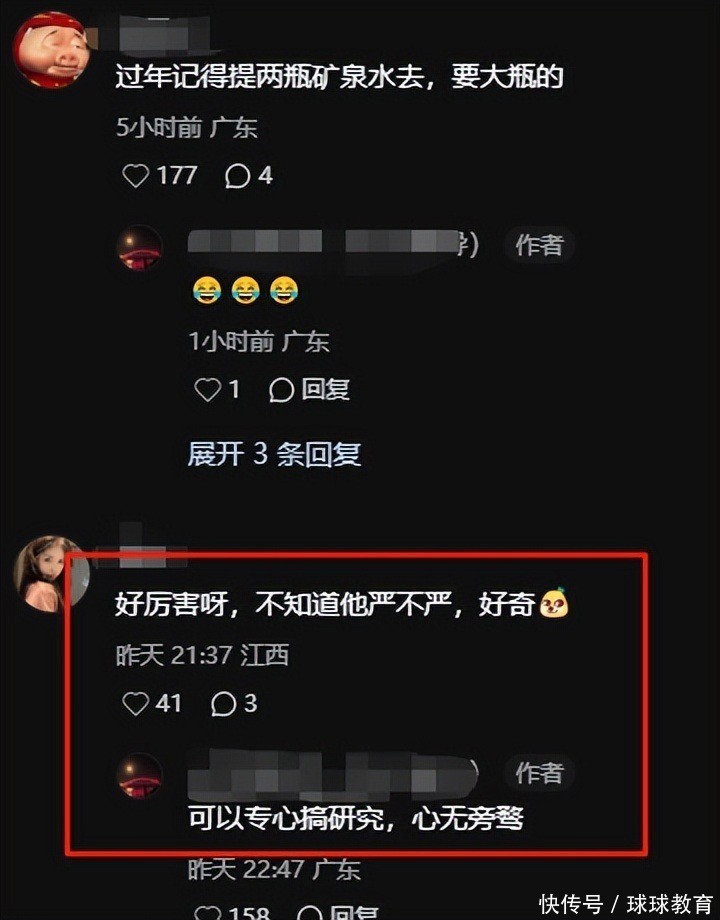Click the 快传号 / 球球教育 watermark
This screenshot has width=720, height=920.
tap(626, 904)
